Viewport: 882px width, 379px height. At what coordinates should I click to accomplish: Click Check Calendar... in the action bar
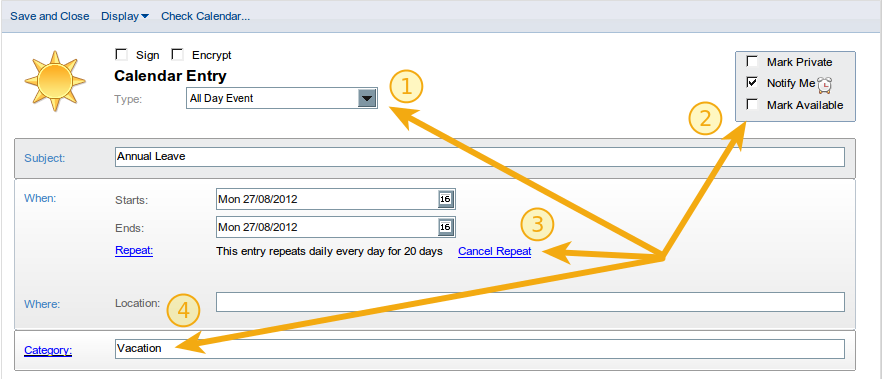[x=205, y=16]
